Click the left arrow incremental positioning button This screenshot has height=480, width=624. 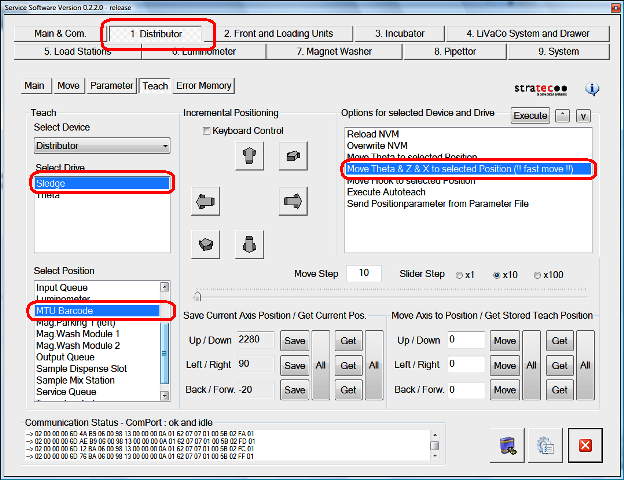point(207,201)
